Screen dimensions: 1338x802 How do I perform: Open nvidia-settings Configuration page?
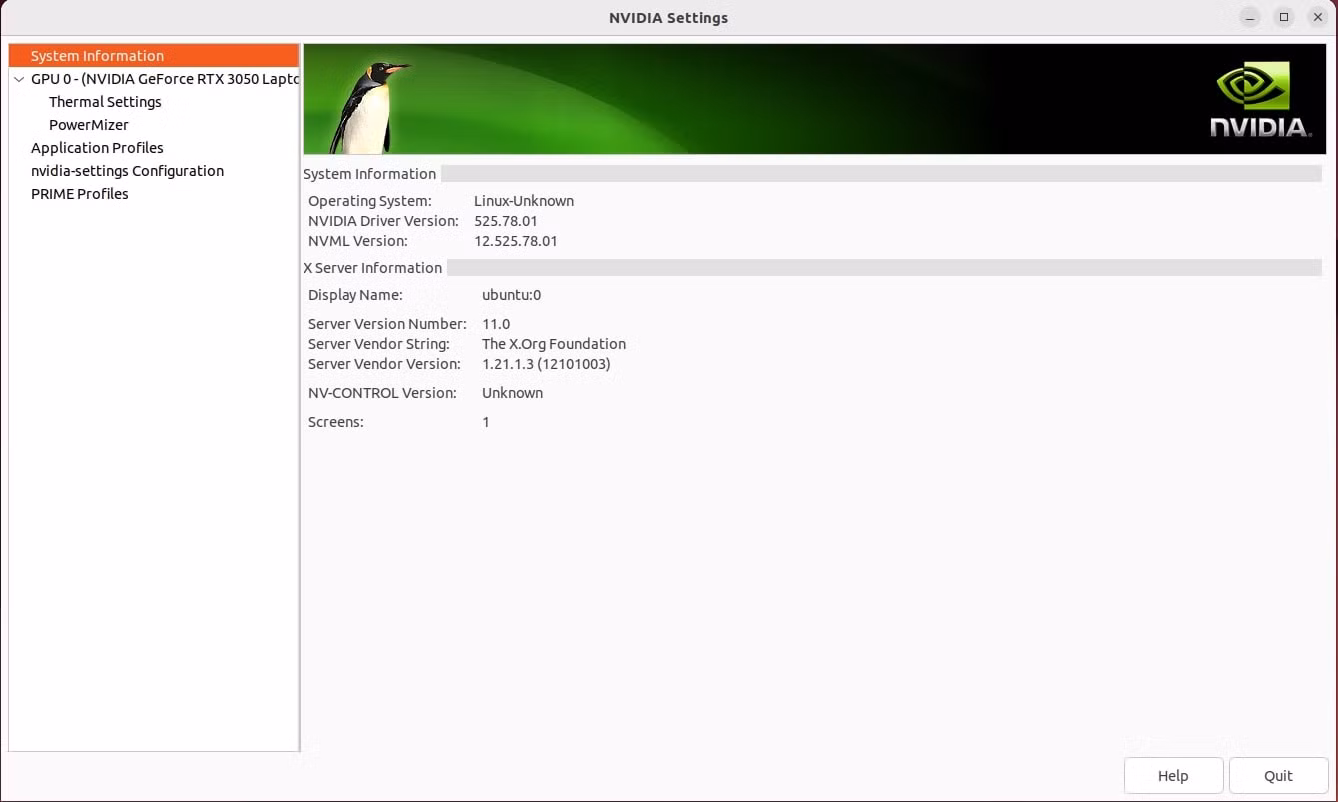coord(127,171)
